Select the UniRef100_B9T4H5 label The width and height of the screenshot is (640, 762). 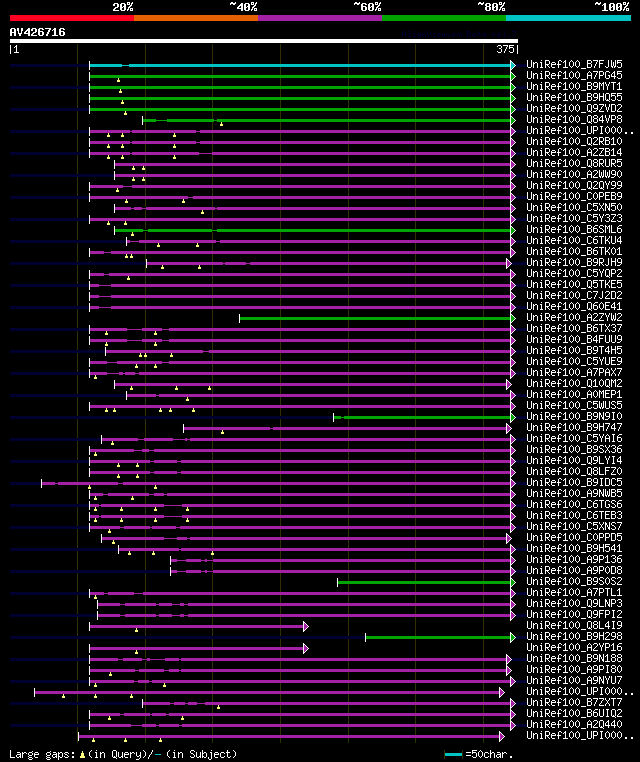click(x=574, y=350)
